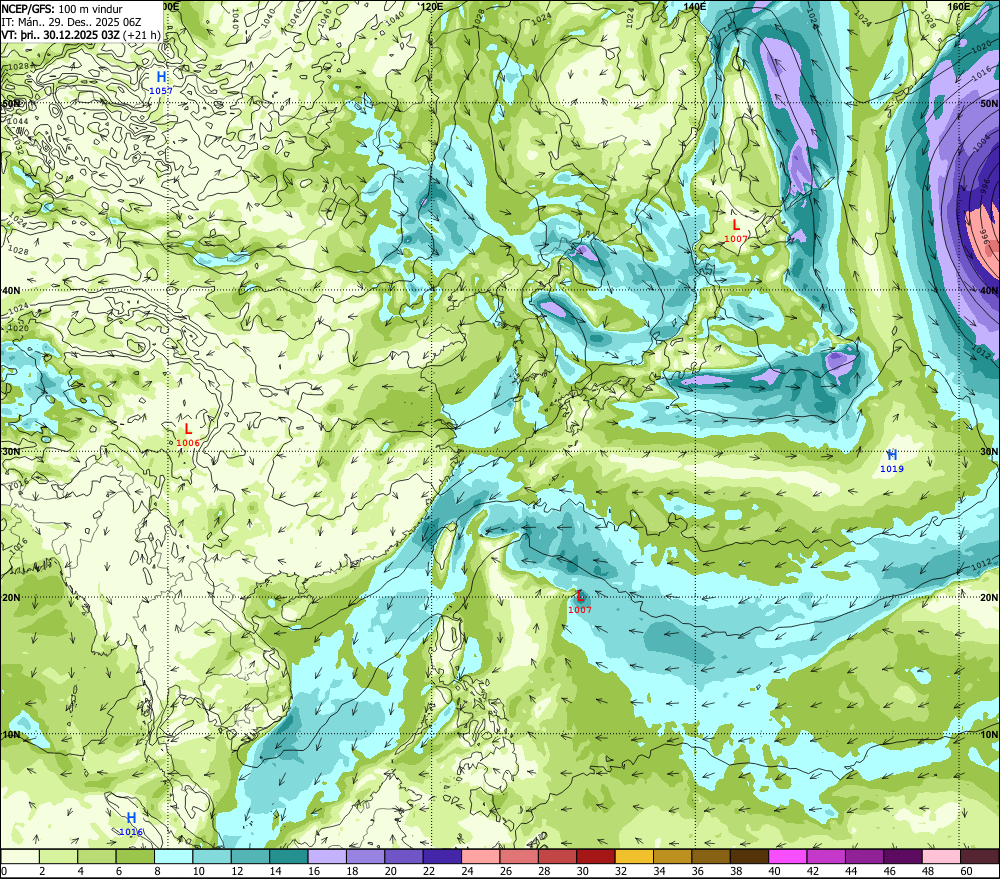Click the 40N label on the right edge
1000x879 pixels.
(x=989, y=290)
